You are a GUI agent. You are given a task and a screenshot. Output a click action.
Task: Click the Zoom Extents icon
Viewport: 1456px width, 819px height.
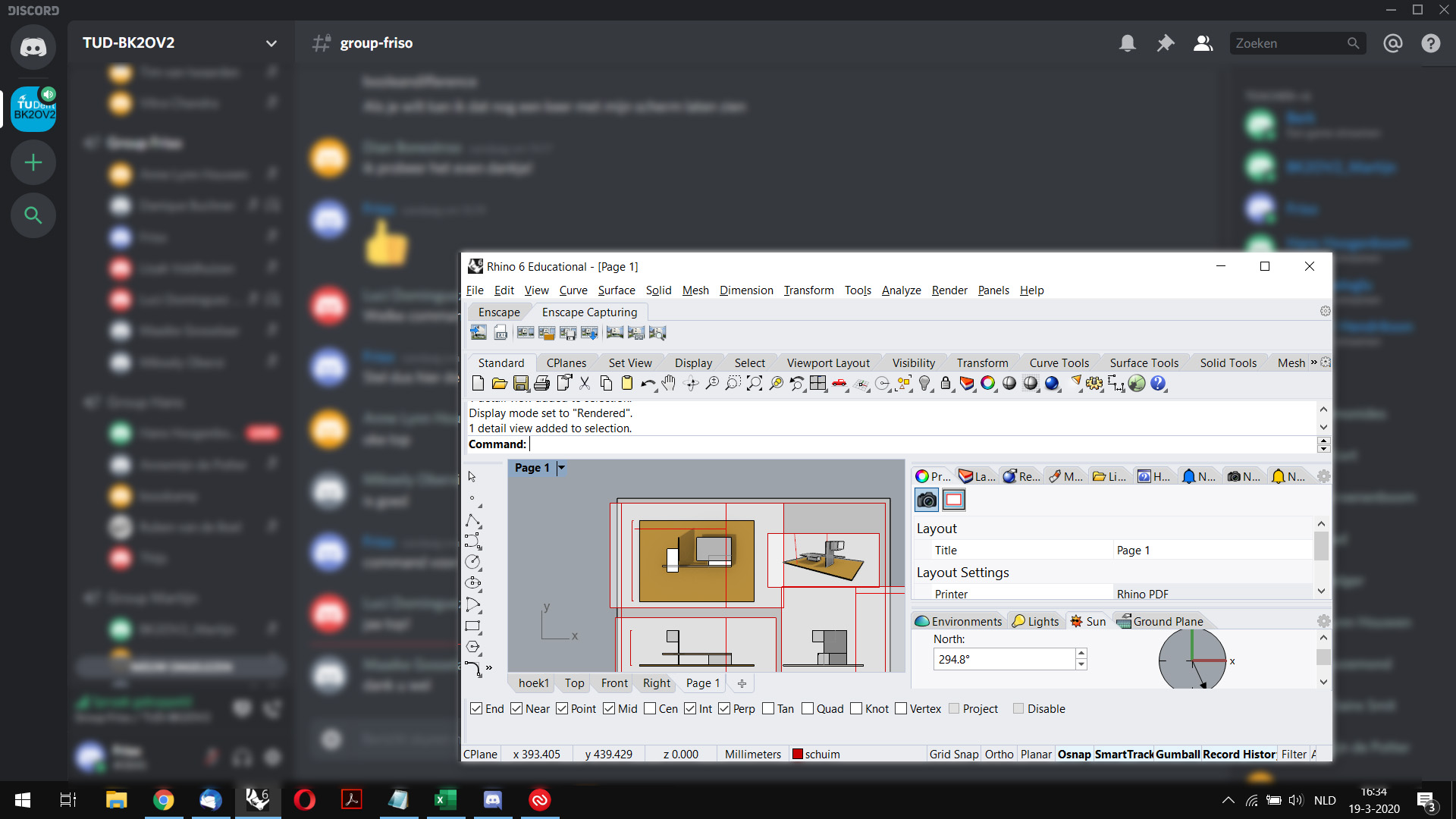click(x=755, y=384)
